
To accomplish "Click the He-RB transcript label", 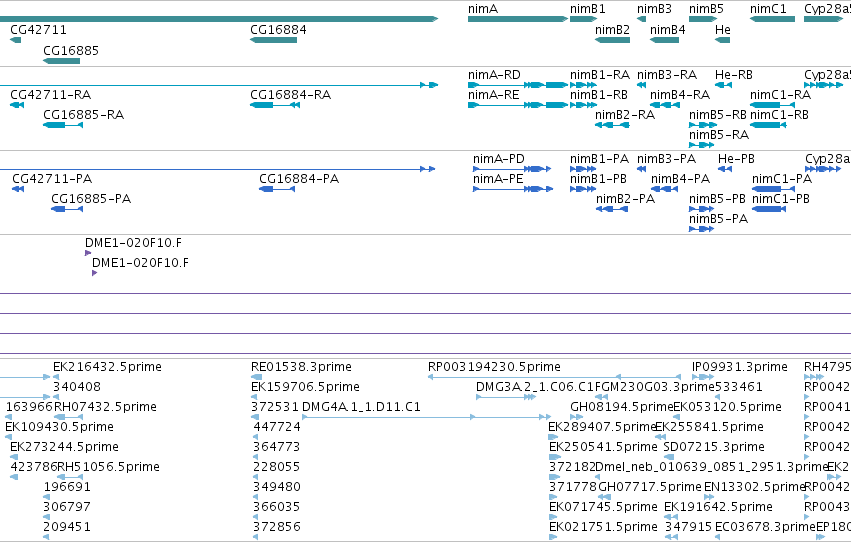I will [734, 75].
